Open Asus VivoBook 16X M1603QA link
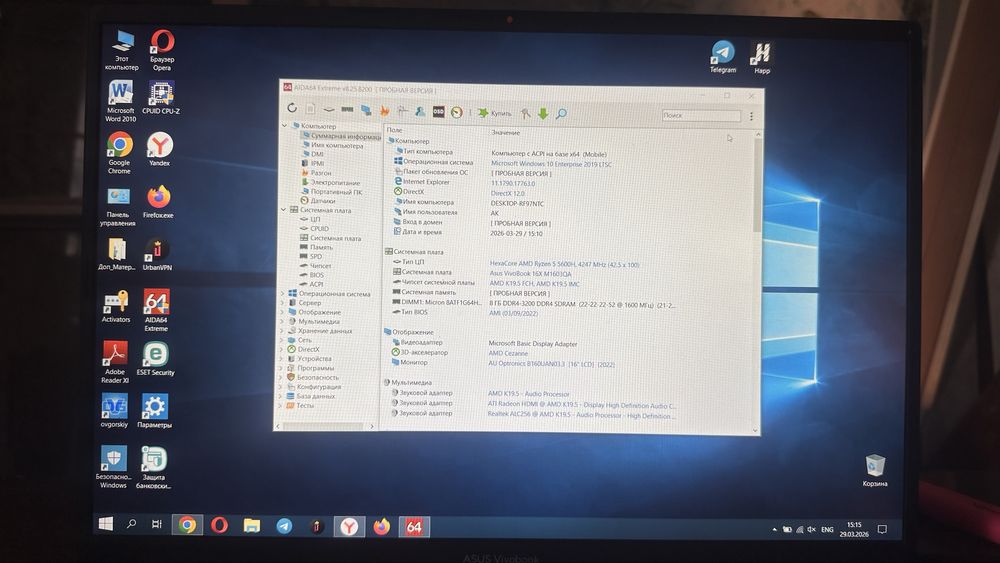 [x=530, y=274]
